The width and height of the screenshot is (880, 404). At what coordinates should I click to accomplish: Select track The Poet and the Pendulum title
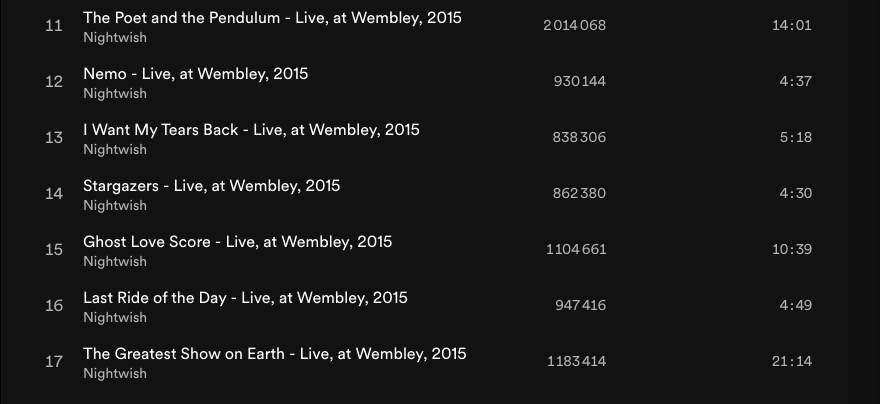coord(272,18)
